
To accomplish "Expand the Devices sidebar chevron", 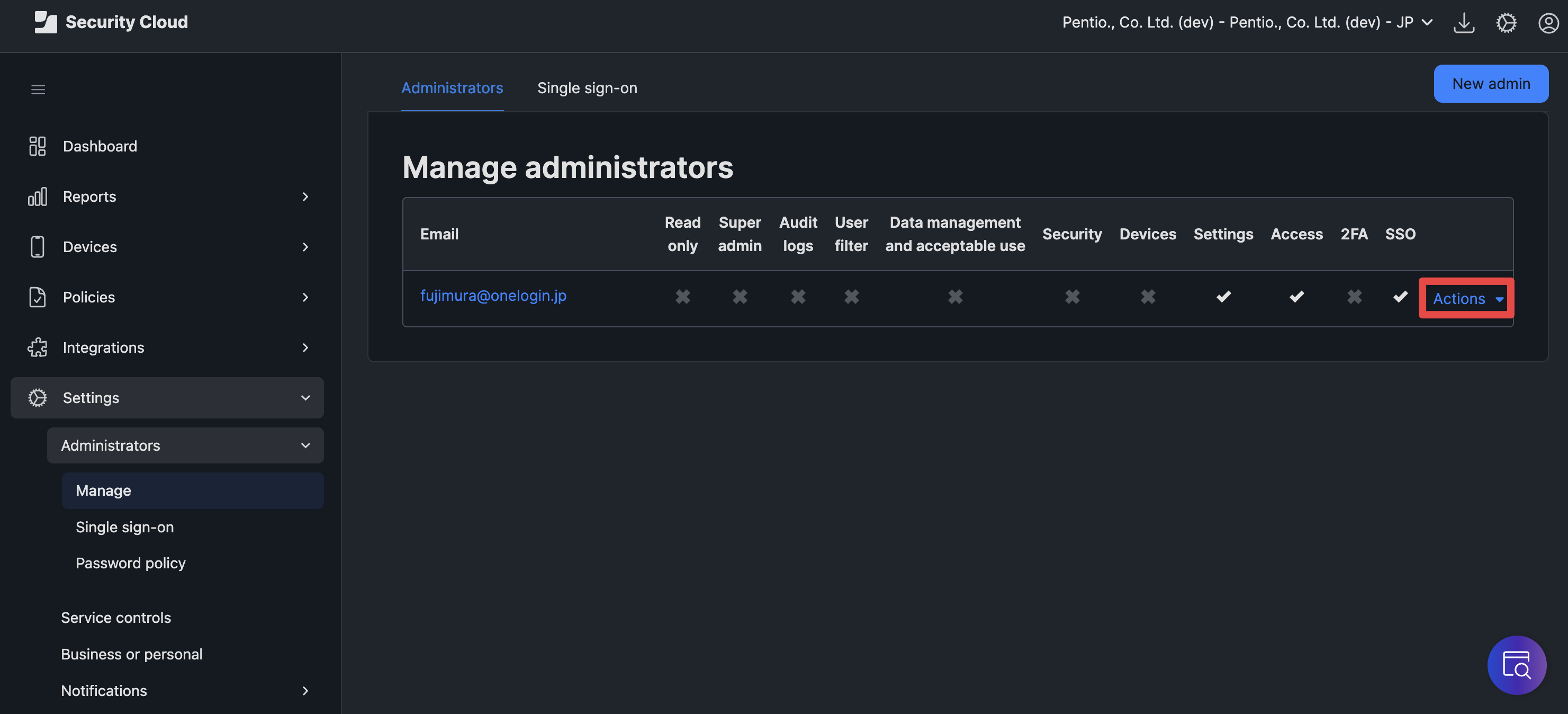I will tap(305, 247).
